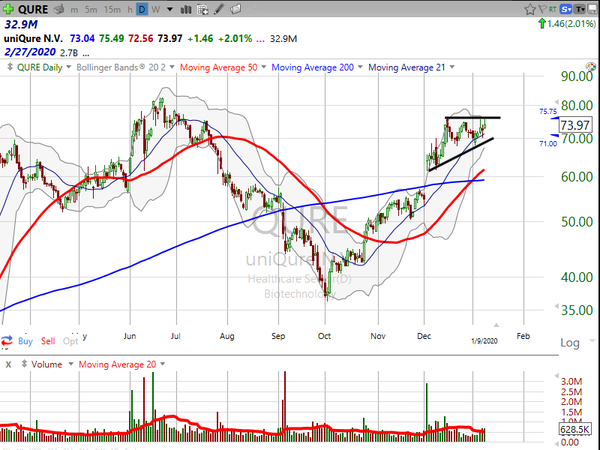The height and width of the screenshot is (450, 600).
Task: Click the Moving Average 21 label
Action: pos(407,67)
